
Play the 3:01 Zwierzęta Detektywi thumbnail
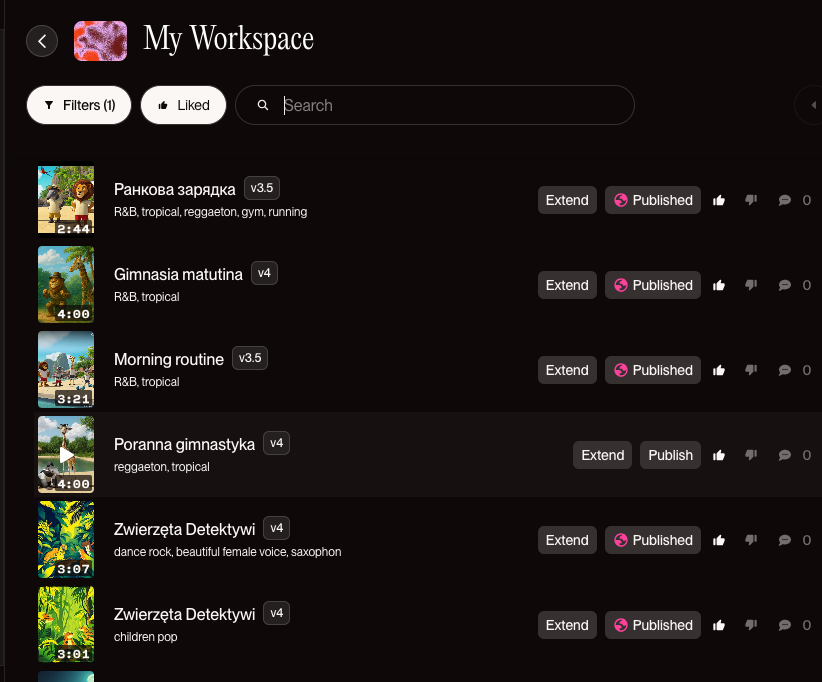pos(66,624)
